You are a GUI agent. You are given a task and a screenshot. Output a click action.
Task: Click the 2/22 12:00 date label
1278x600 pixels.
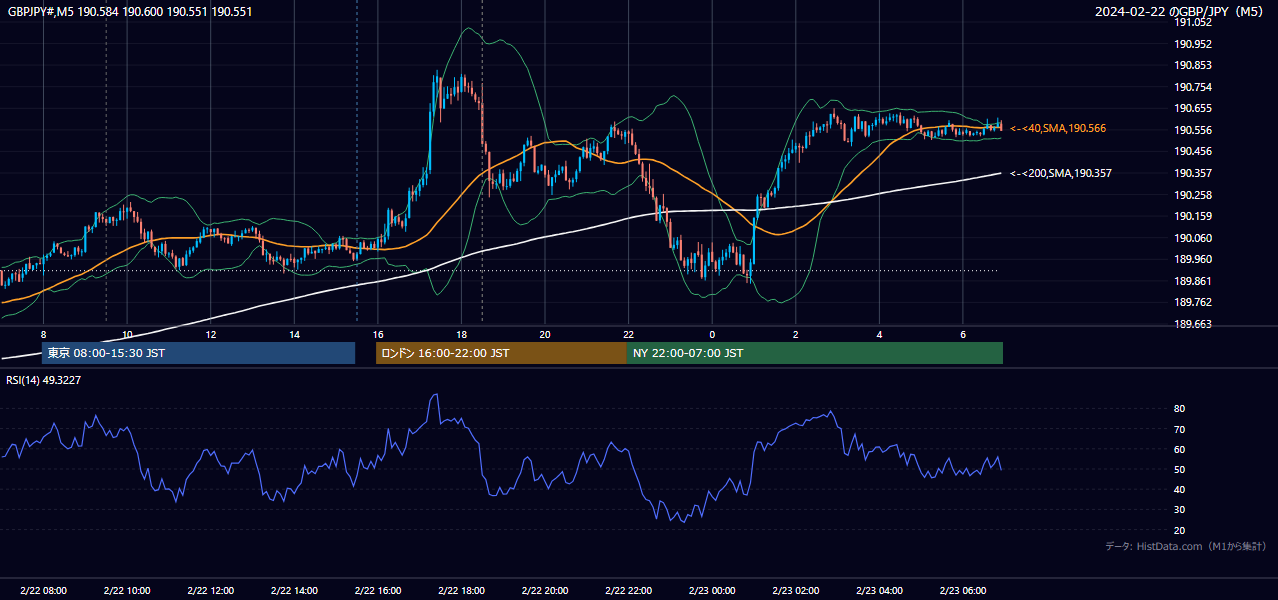tap(210, 591)
